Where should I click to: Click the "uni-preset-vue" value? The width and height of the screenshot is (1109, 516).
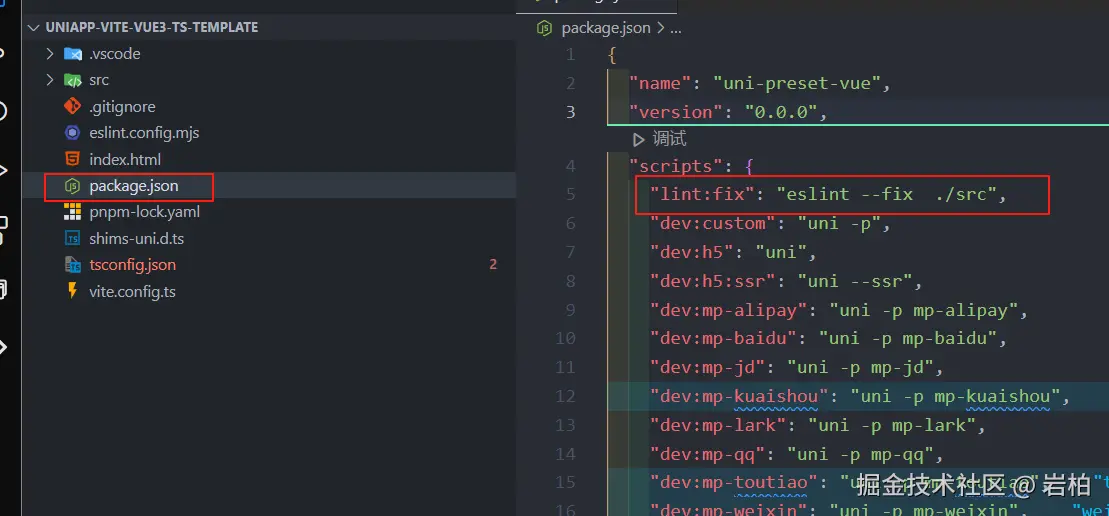[797, 84]
